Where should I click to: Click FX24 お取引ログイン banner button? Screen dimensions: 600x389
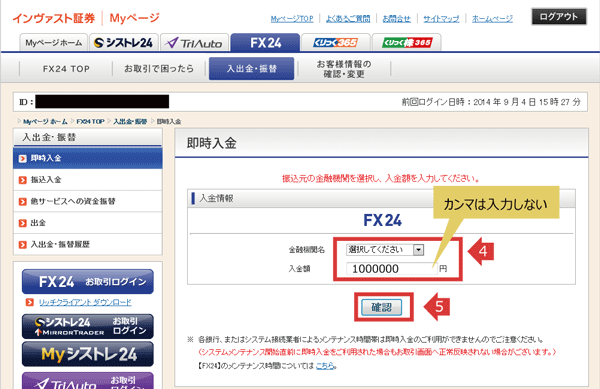tap(88, 282)
